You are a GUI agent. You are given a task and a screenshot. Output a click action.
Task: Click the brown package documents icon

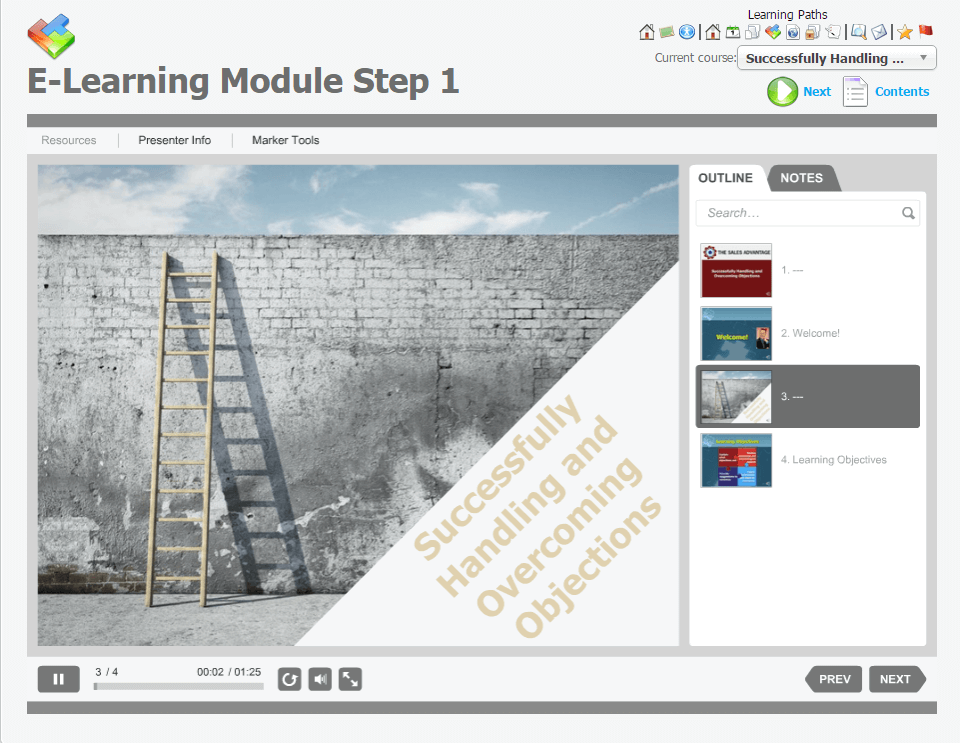(x=812, y=32)
